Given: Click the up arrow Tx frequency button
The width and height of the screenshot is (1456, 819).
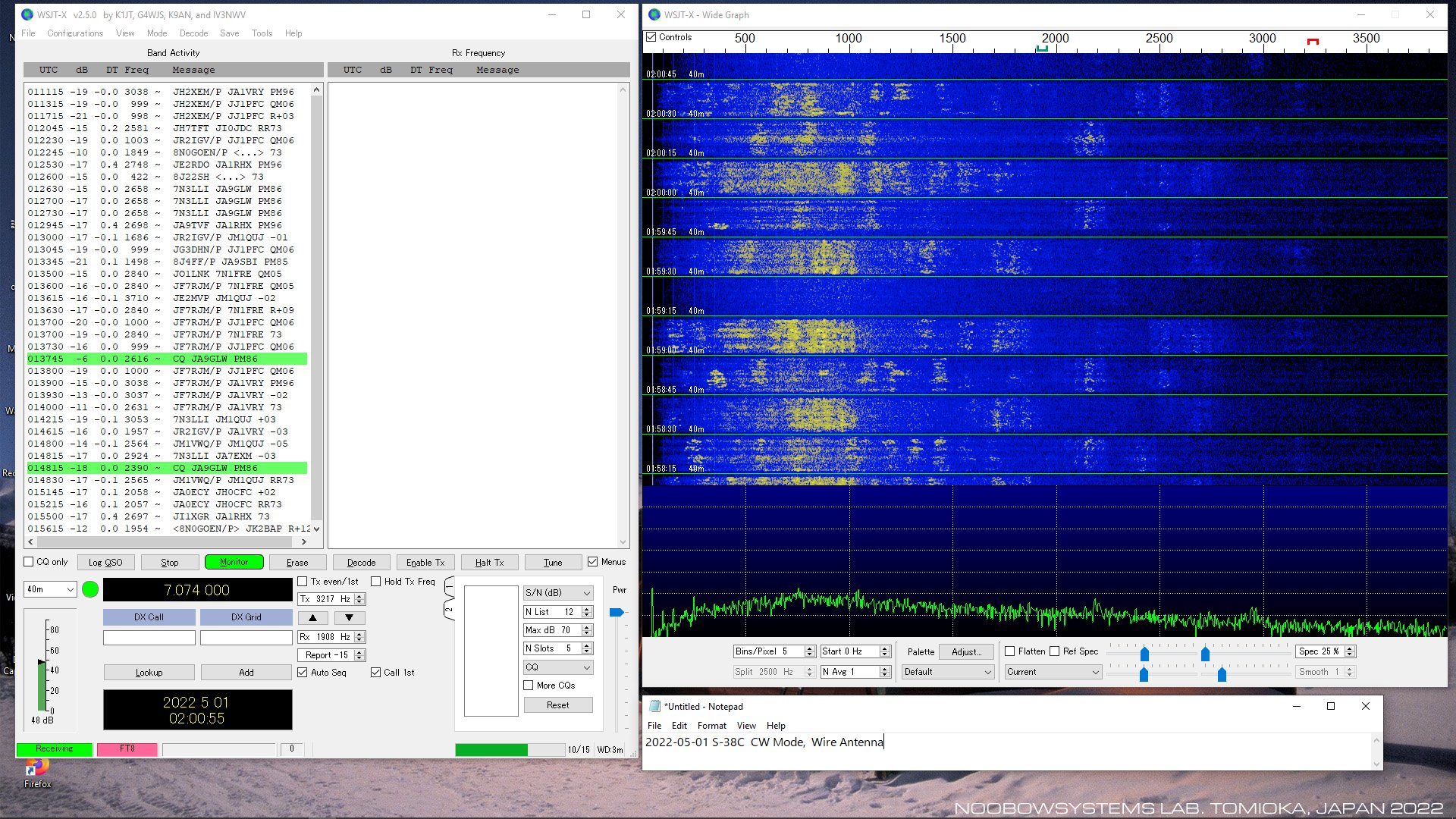Looking at the screenshot, I should [312, 618].
